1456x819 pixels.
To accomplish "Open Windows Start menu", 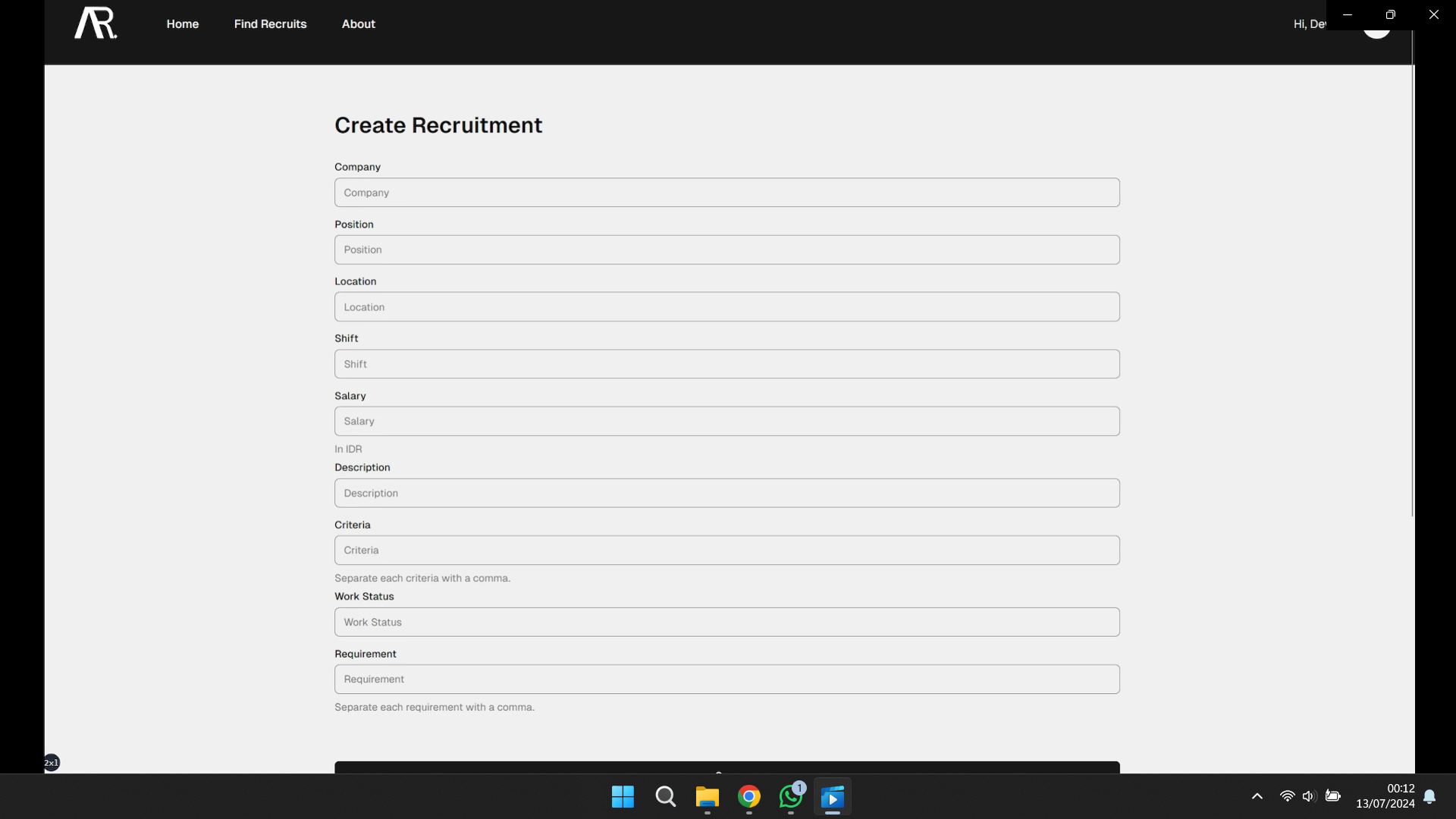I will pos(623,797).
